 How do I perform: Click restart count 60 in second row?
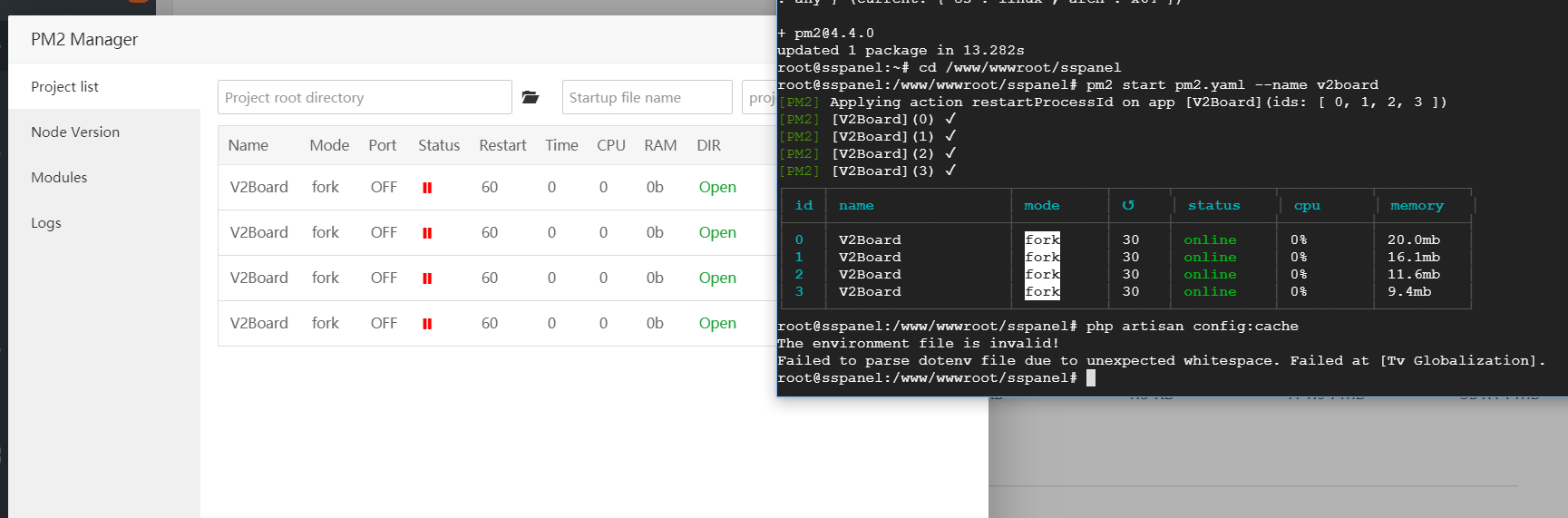[490, 232]
